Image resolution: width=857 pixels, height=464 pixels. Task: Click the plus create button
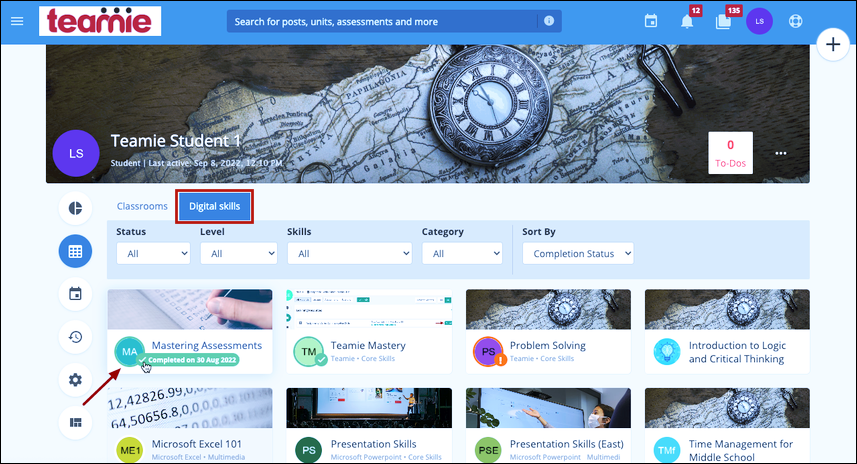tap(833, 44)
